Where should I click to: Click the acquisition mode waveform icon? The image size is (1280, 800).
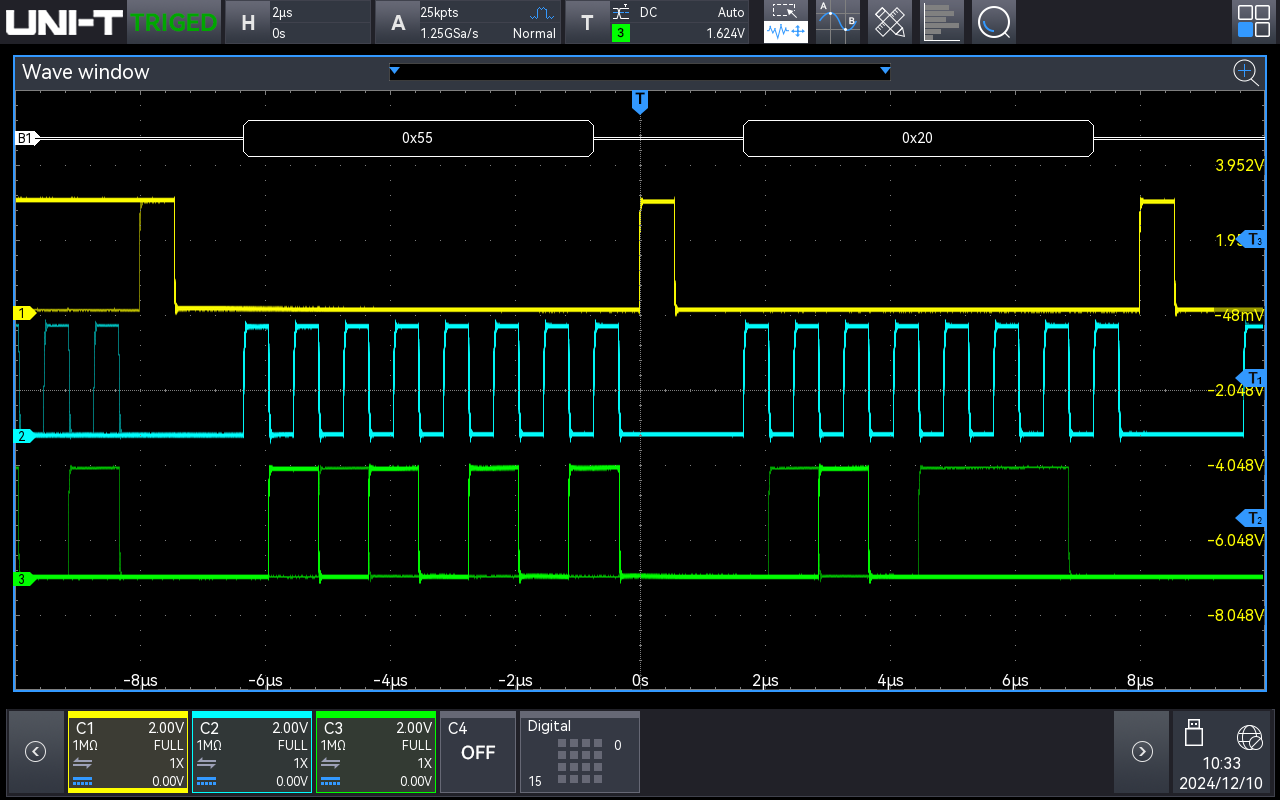pyautogui.click(x=542, y=13)
